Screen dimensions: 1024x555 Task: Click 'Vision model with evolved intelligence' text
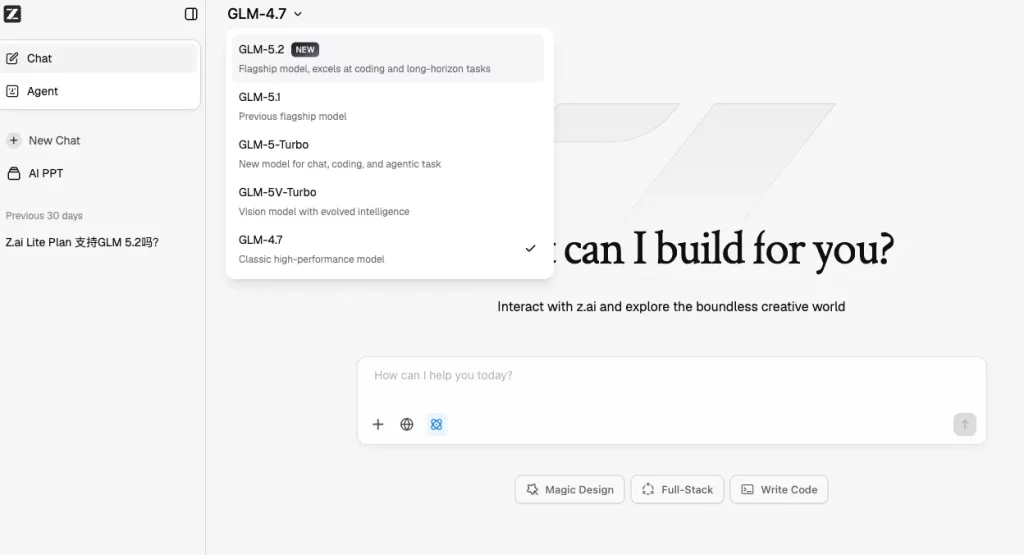[324, 212]
